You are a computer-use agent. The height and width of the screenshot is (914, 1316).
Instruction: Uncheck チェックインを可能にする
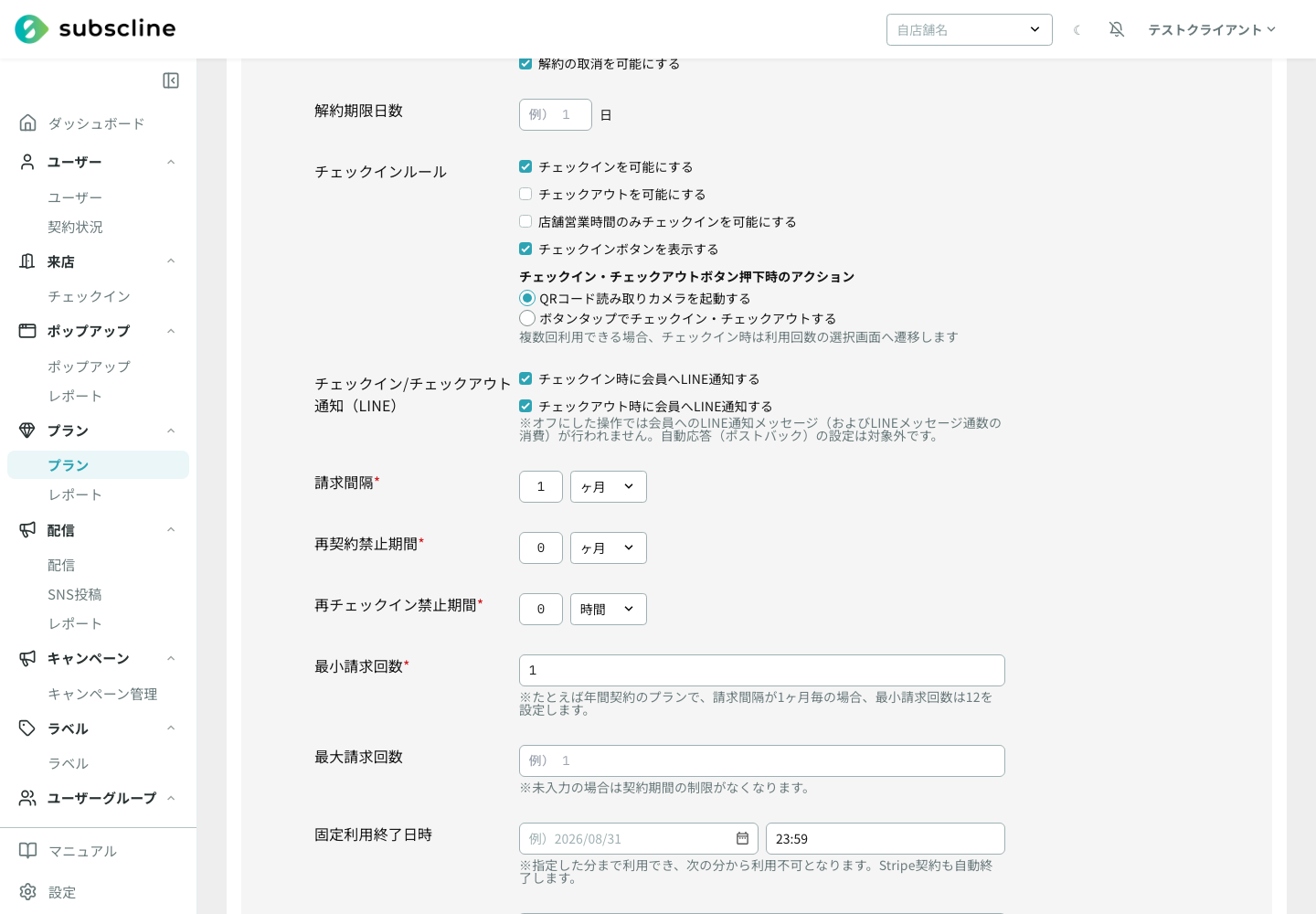tap(525, 166)
